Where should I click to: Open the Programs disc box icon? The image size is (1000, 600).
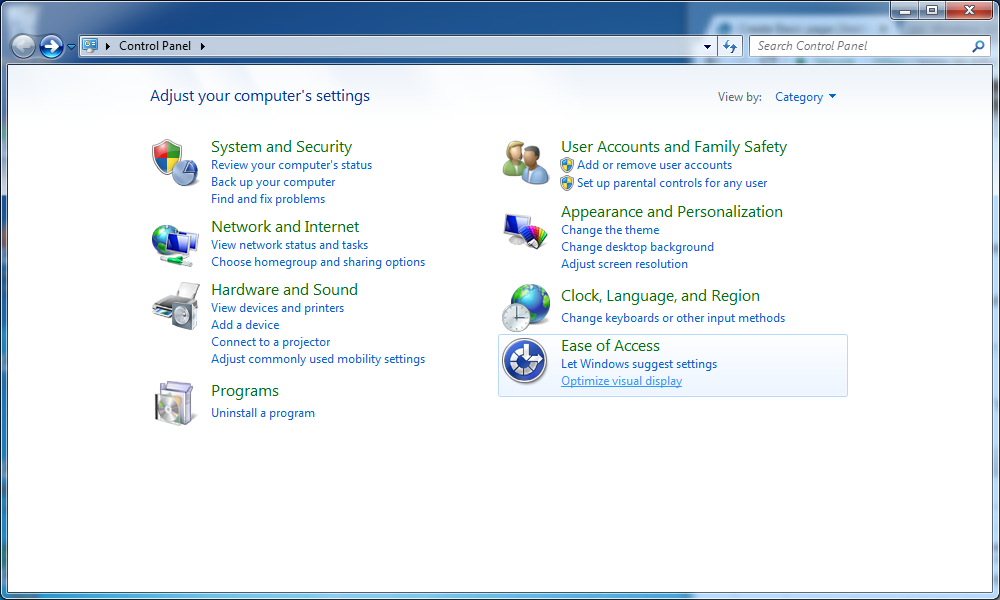[175, 402]
